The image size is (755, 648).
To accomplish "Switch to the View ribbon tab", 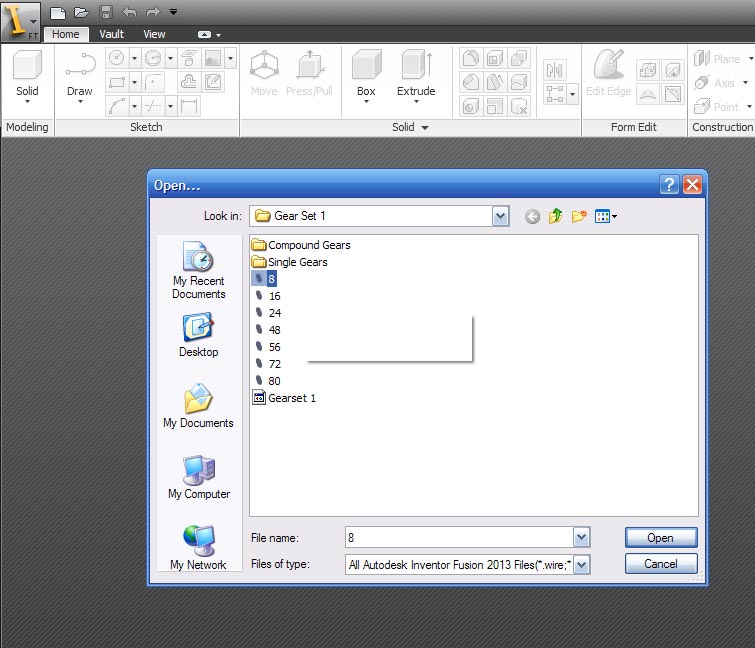I will tap(154, 34).
